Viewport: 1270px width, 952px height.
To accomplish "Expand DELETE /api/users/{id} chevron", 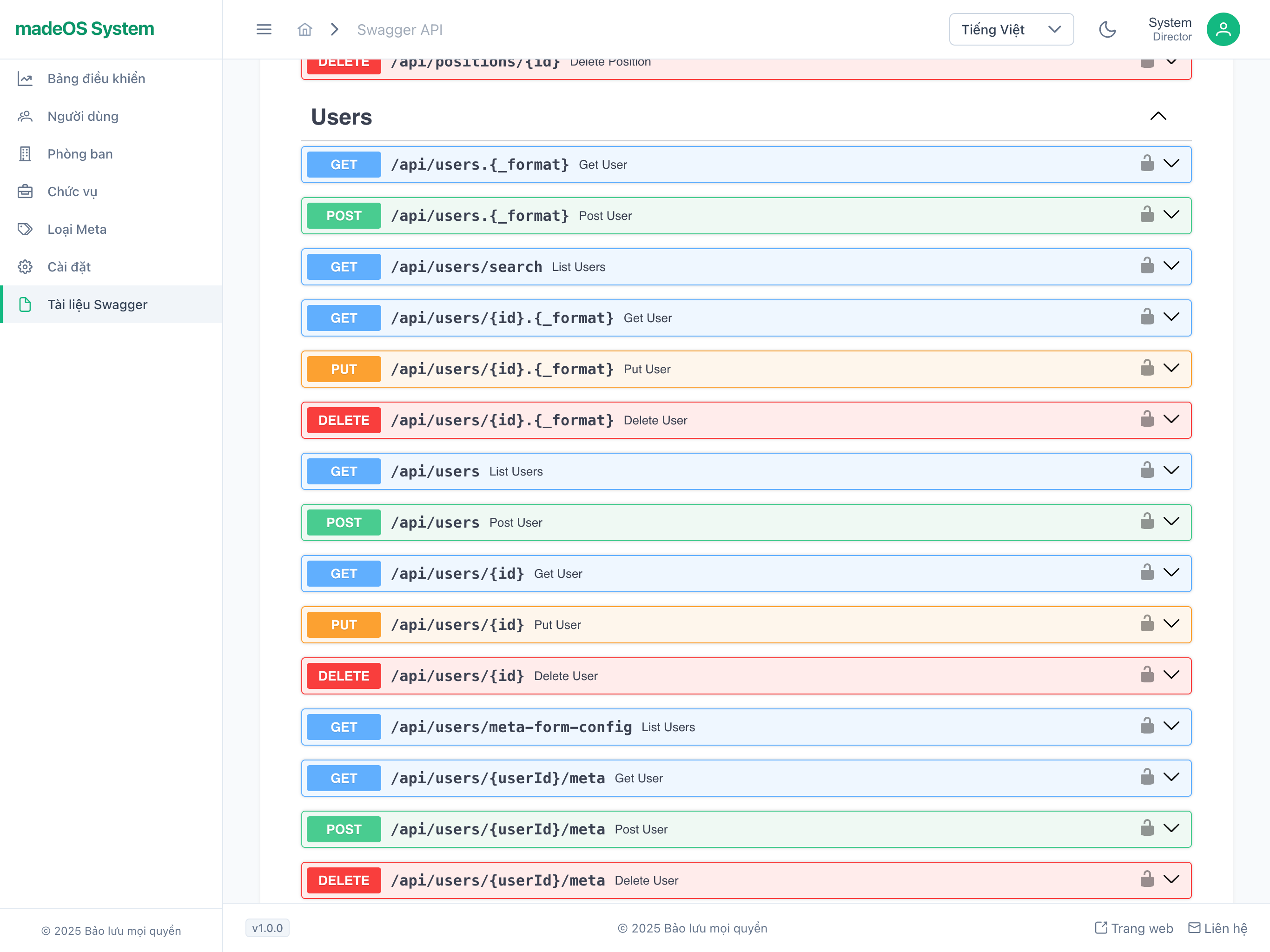I will pyautogui.click(x=1171, y=674).
